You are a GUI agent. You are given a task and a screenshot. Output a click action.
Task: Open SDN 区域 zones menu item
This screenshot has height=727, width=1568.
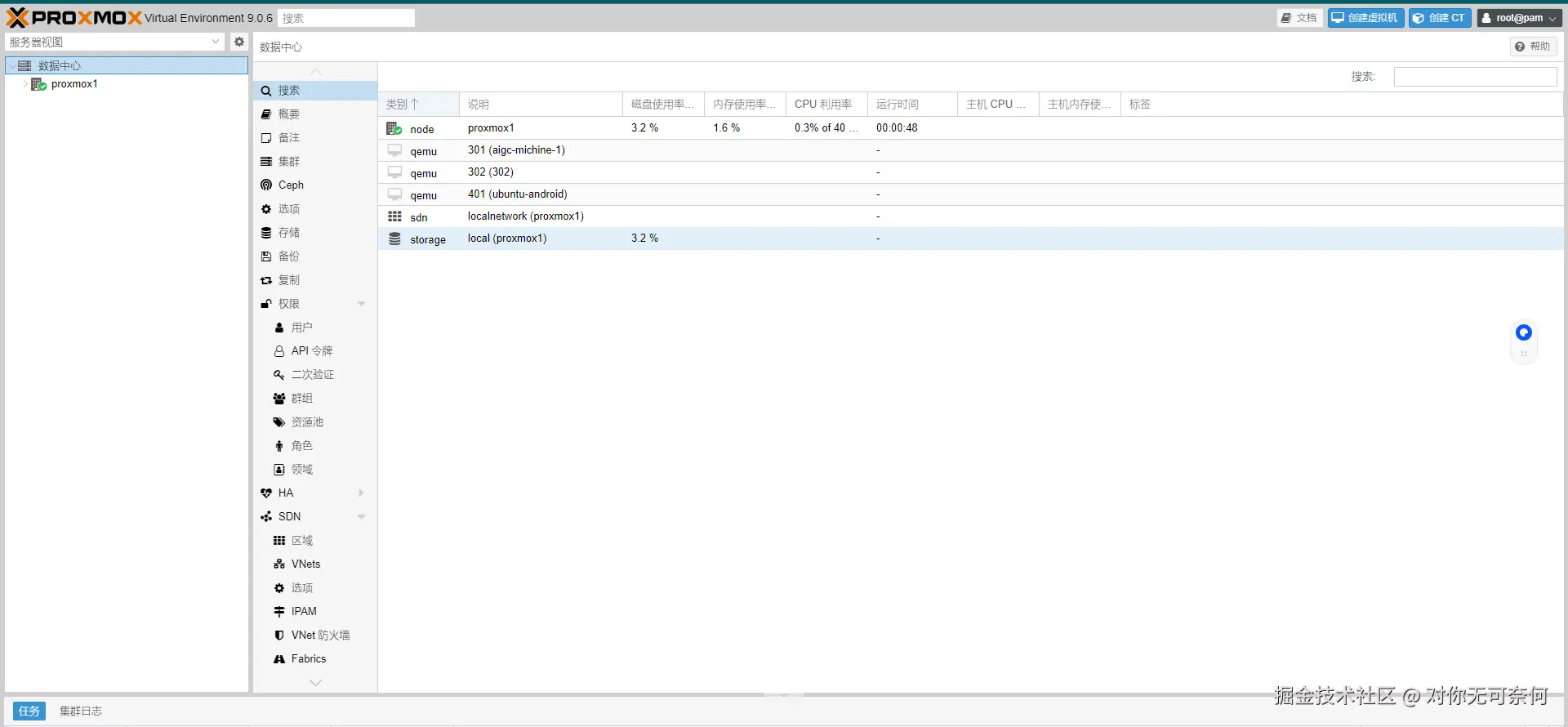click(315, 541)
